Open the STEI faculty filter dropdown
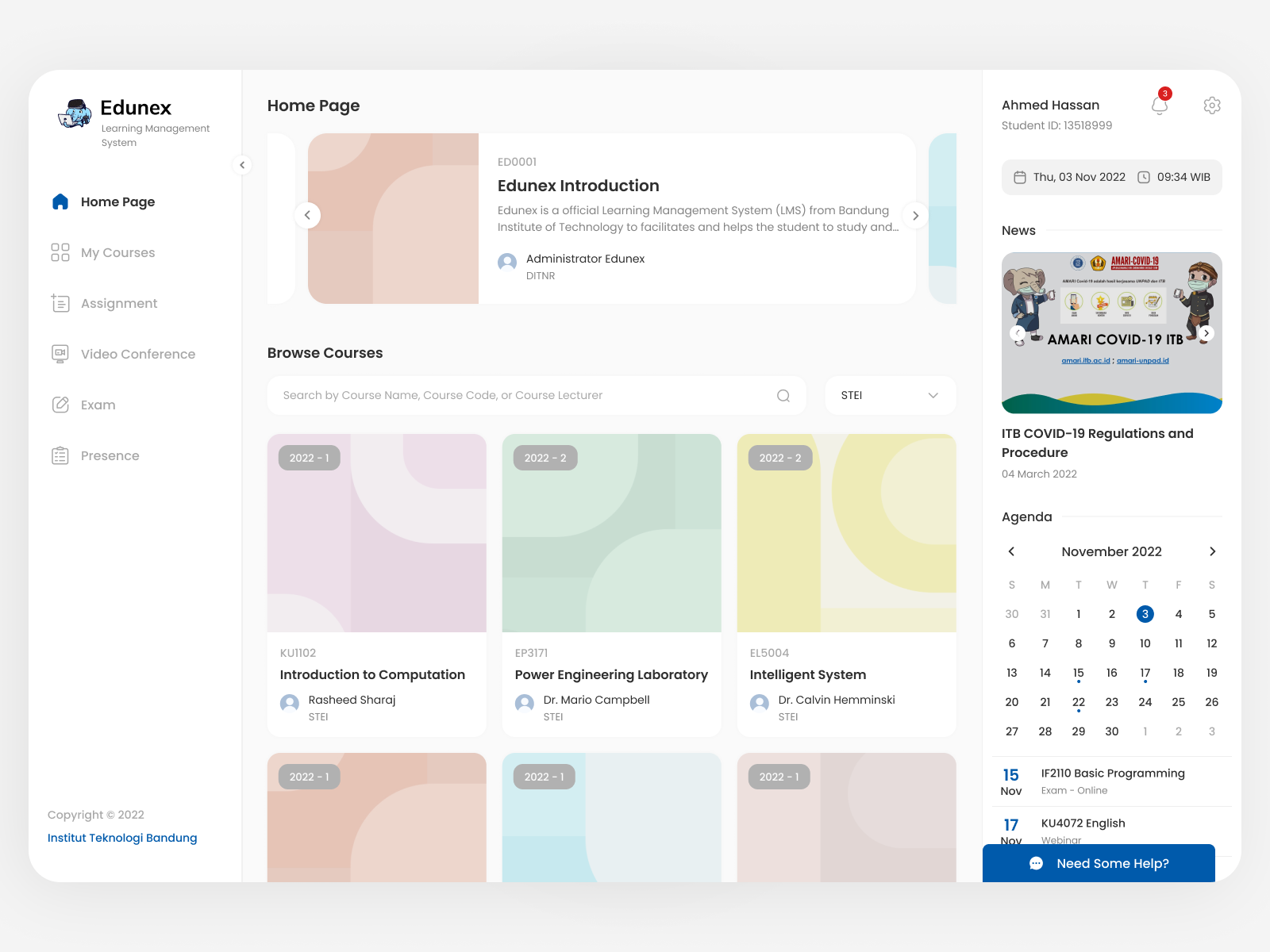1270x952 pixels. click(x=890, y=395)
